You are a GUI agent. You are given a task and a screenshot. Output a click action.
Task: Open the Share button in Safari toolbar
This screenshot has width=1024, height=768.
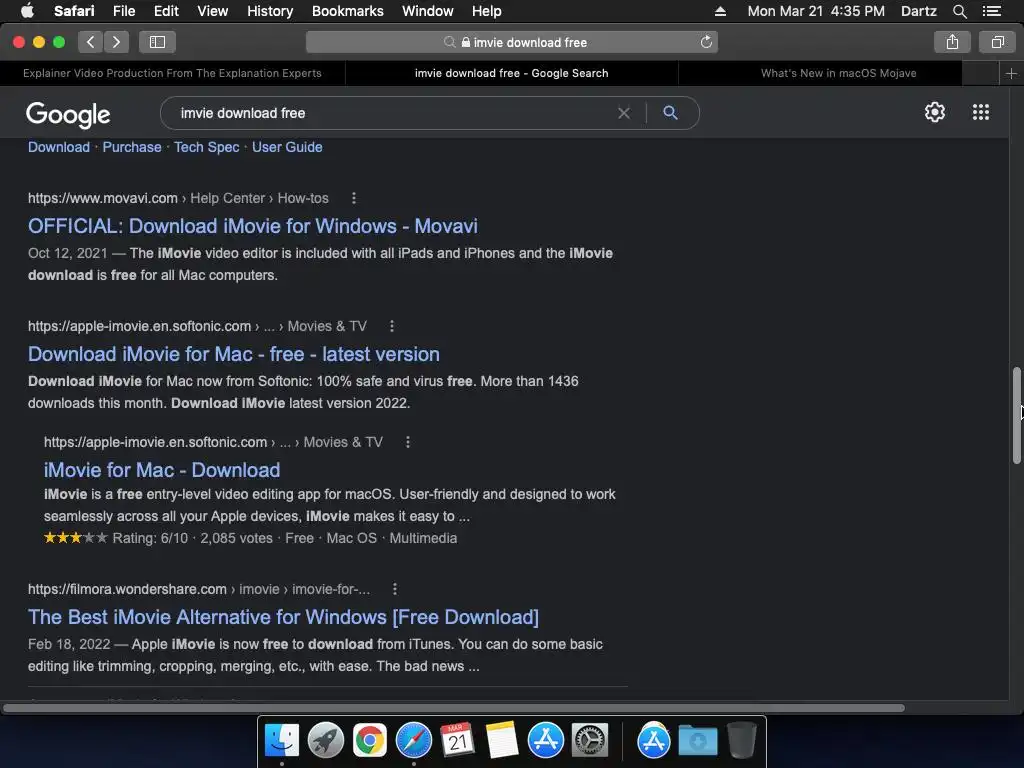[952, 42]
